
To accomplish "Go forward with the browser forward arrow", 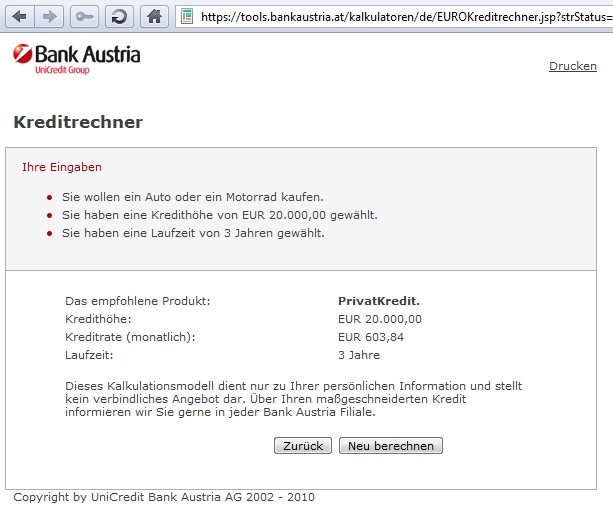I will 49,17.
